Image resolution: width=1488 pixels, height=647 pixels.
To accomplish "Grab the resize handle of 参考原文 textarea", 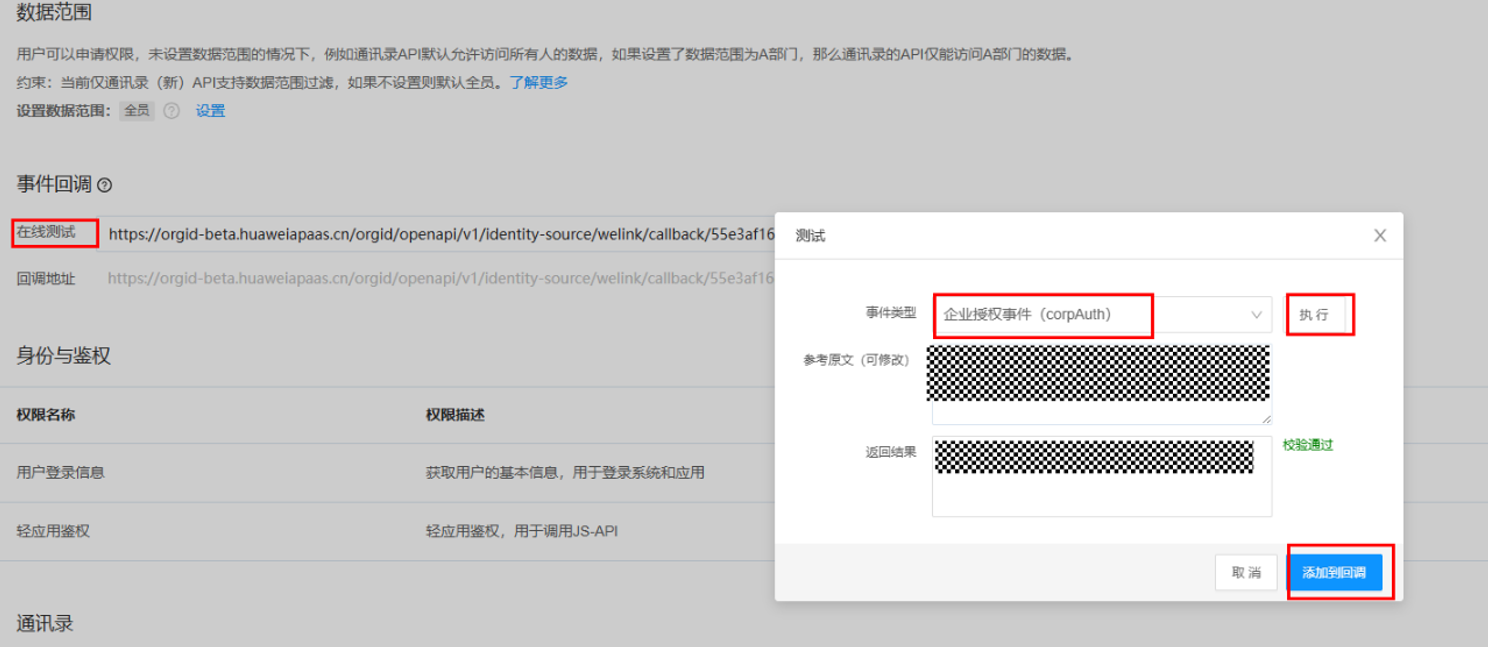I will click(1266, 419).
